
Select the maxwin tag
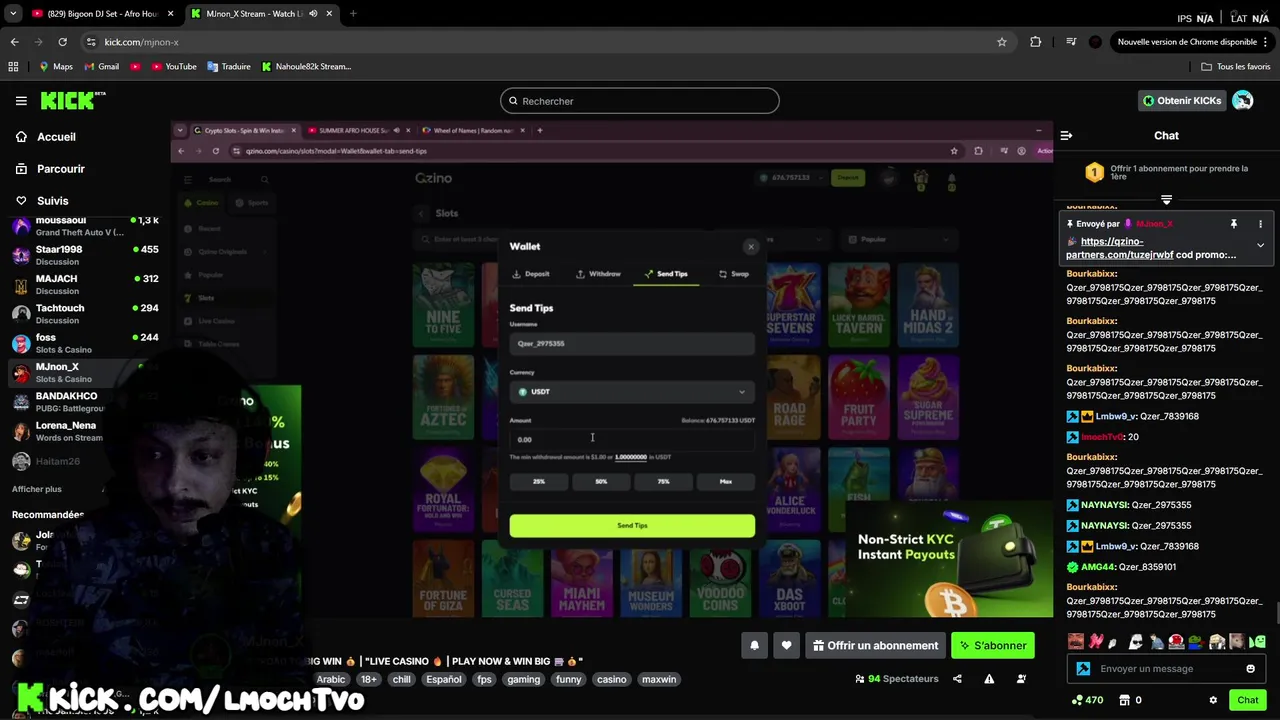659,680
